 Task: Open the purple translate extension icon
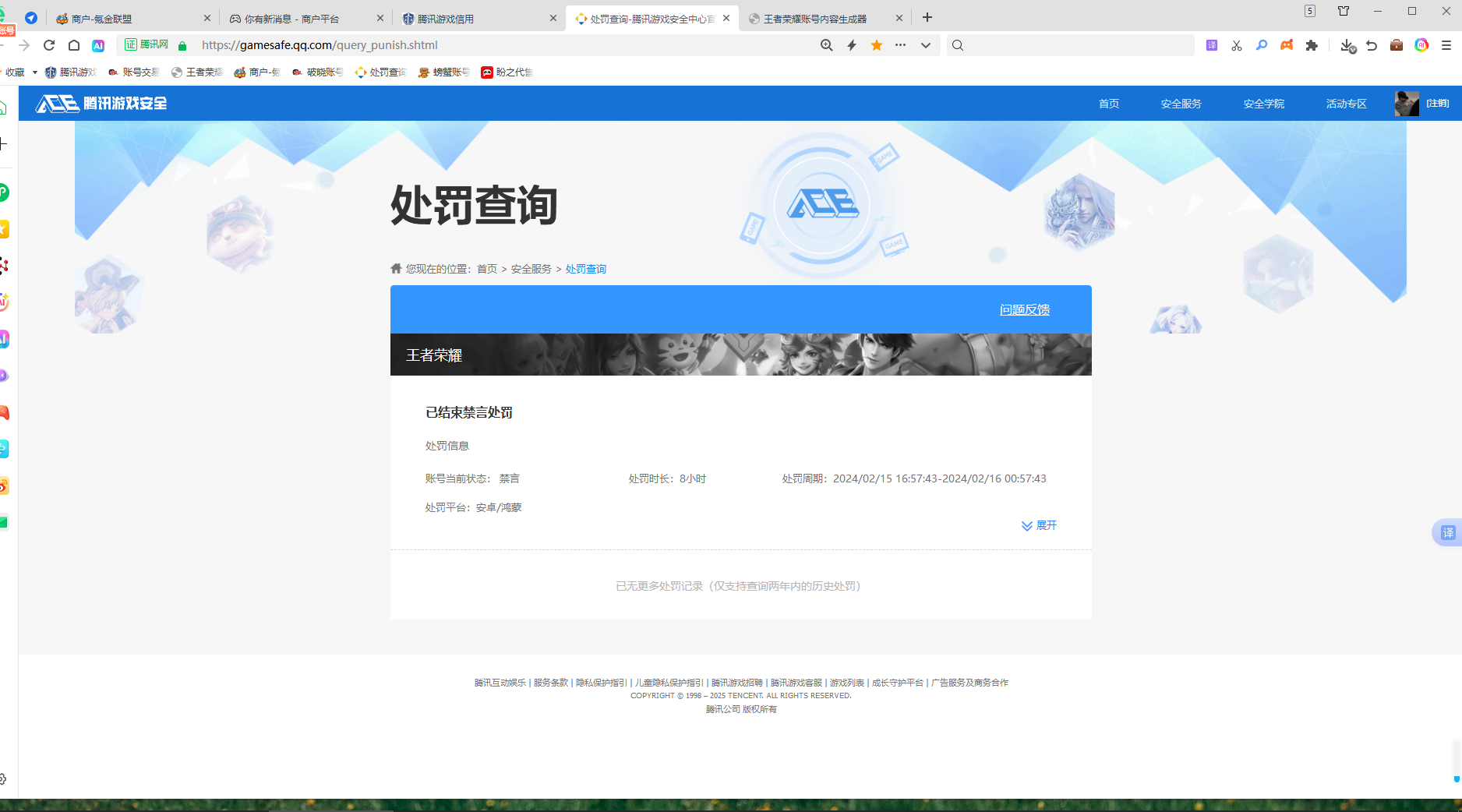1212,45
